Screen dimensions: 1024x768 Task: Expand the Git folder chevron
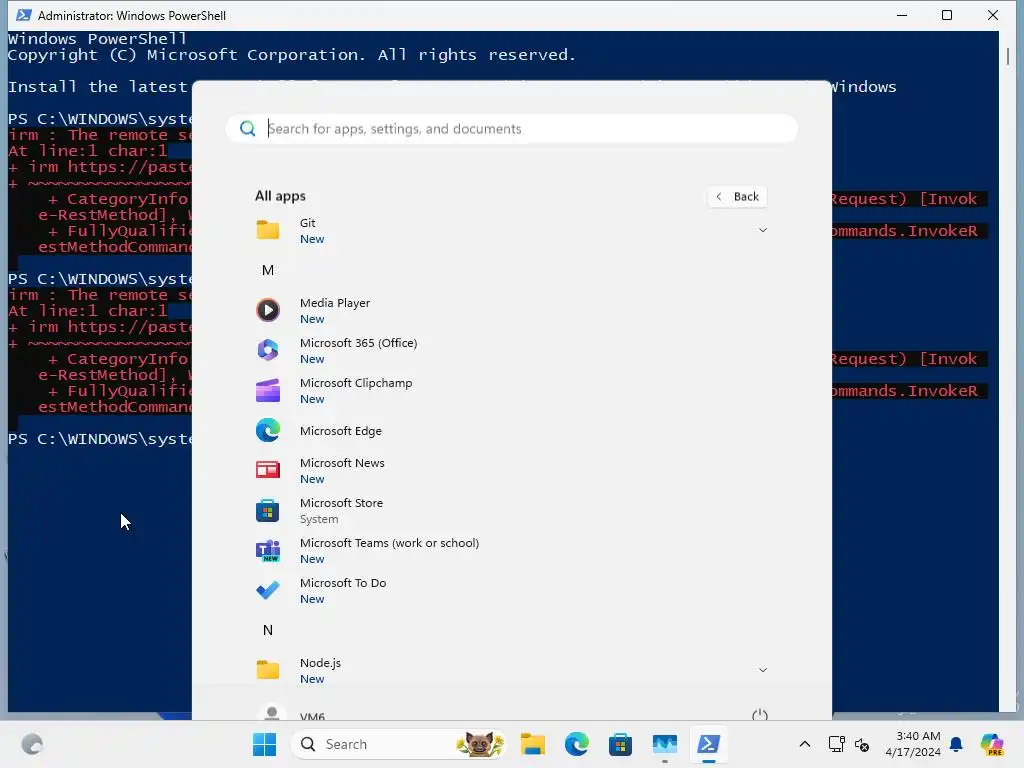[x=762, y=230]
